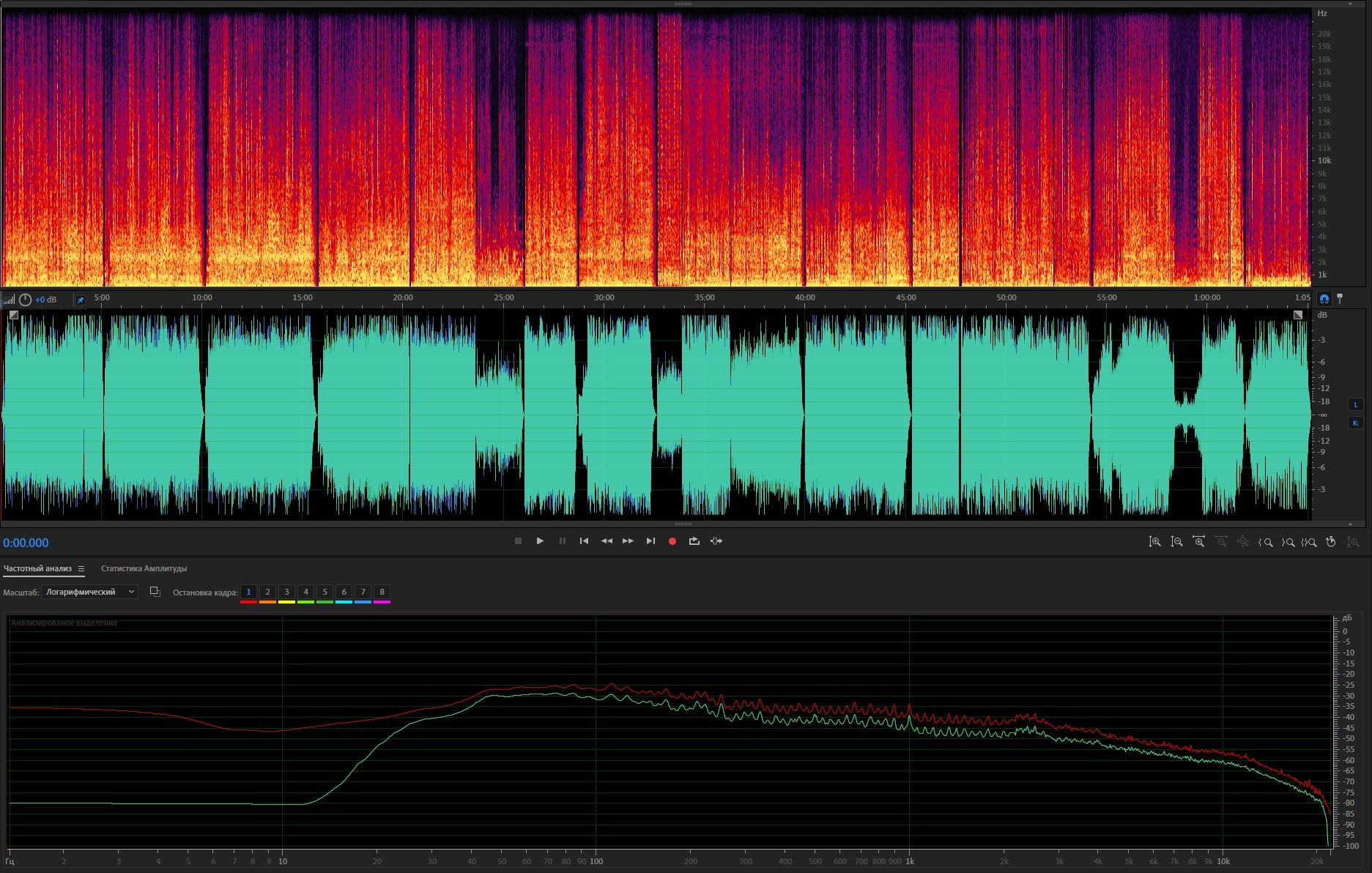Zoom in amplitude
Screen dimensions: 1372x873
(1154, 542)
